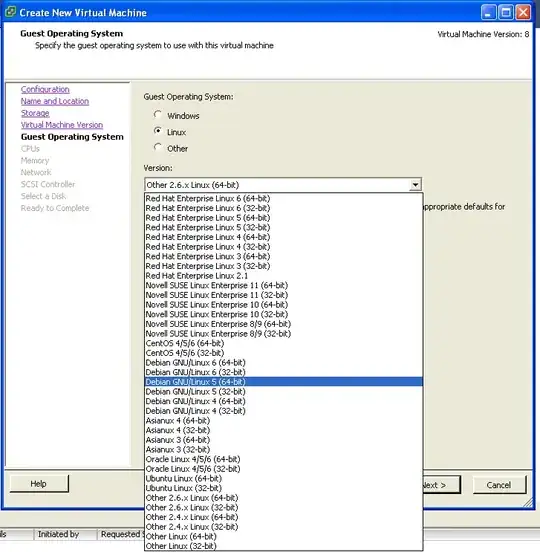Select Red Hat Enterprise Linux 4 (32-bit)

point(283,247)
